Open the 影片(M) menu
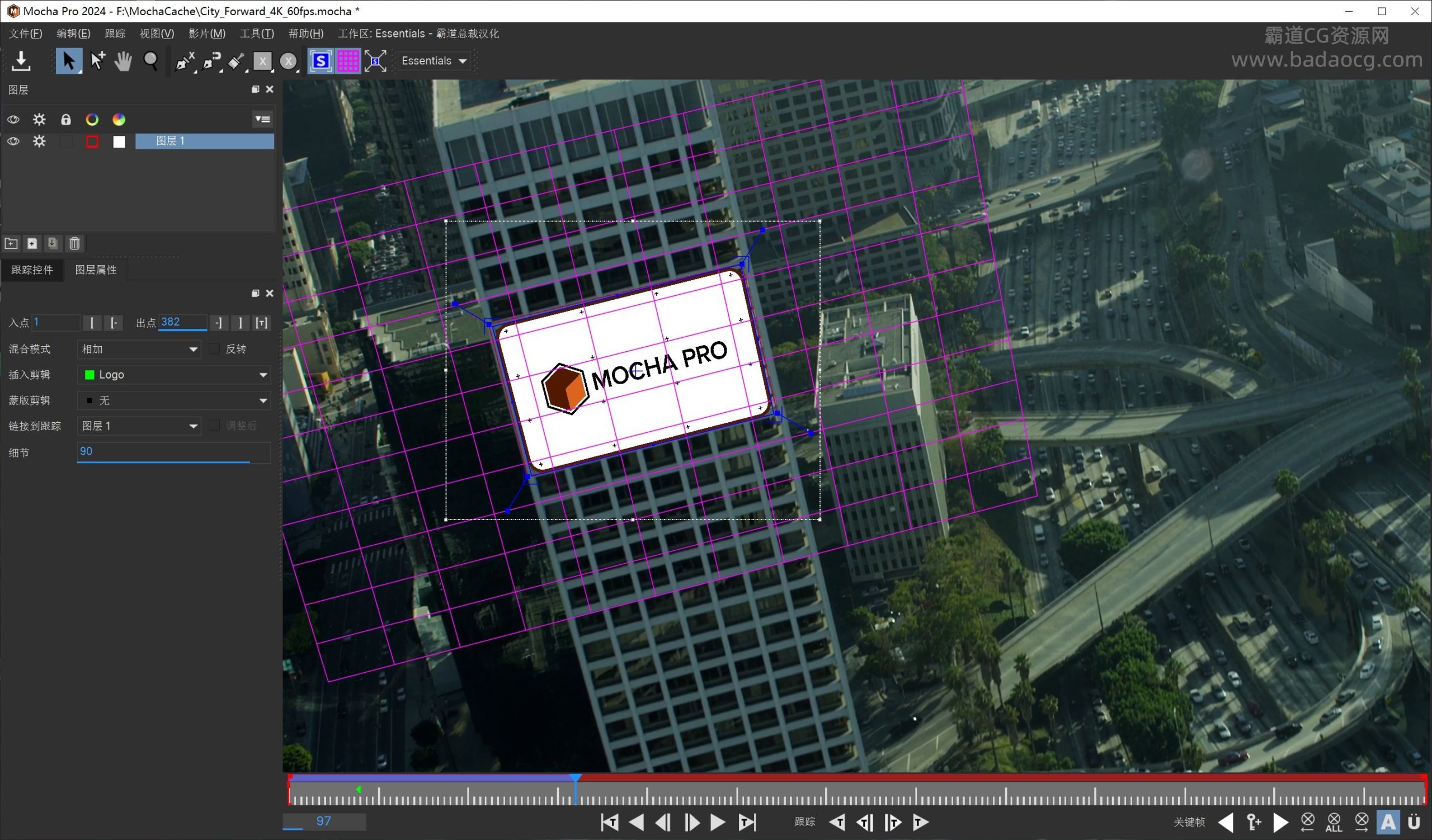Image resolution: width=1432 pixels, height=840 pixels. 207,34
